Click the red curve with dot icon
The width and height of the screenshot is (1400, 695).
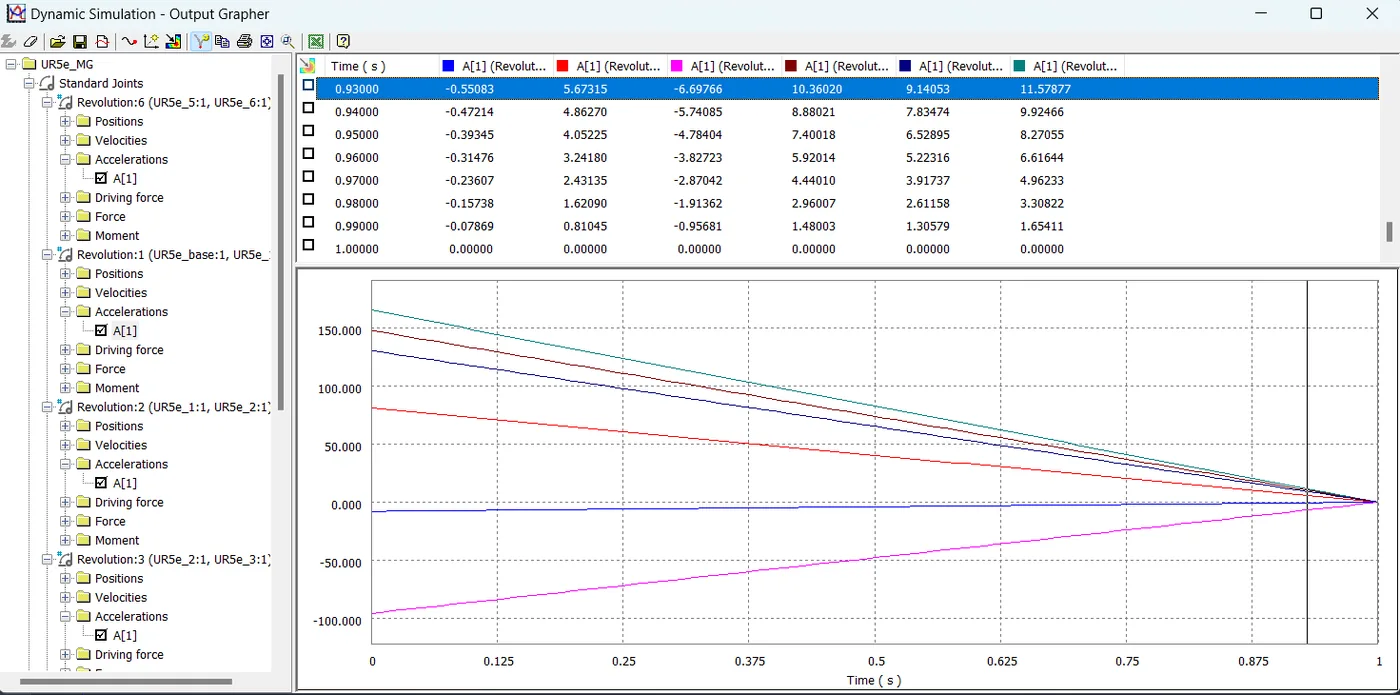129,42
